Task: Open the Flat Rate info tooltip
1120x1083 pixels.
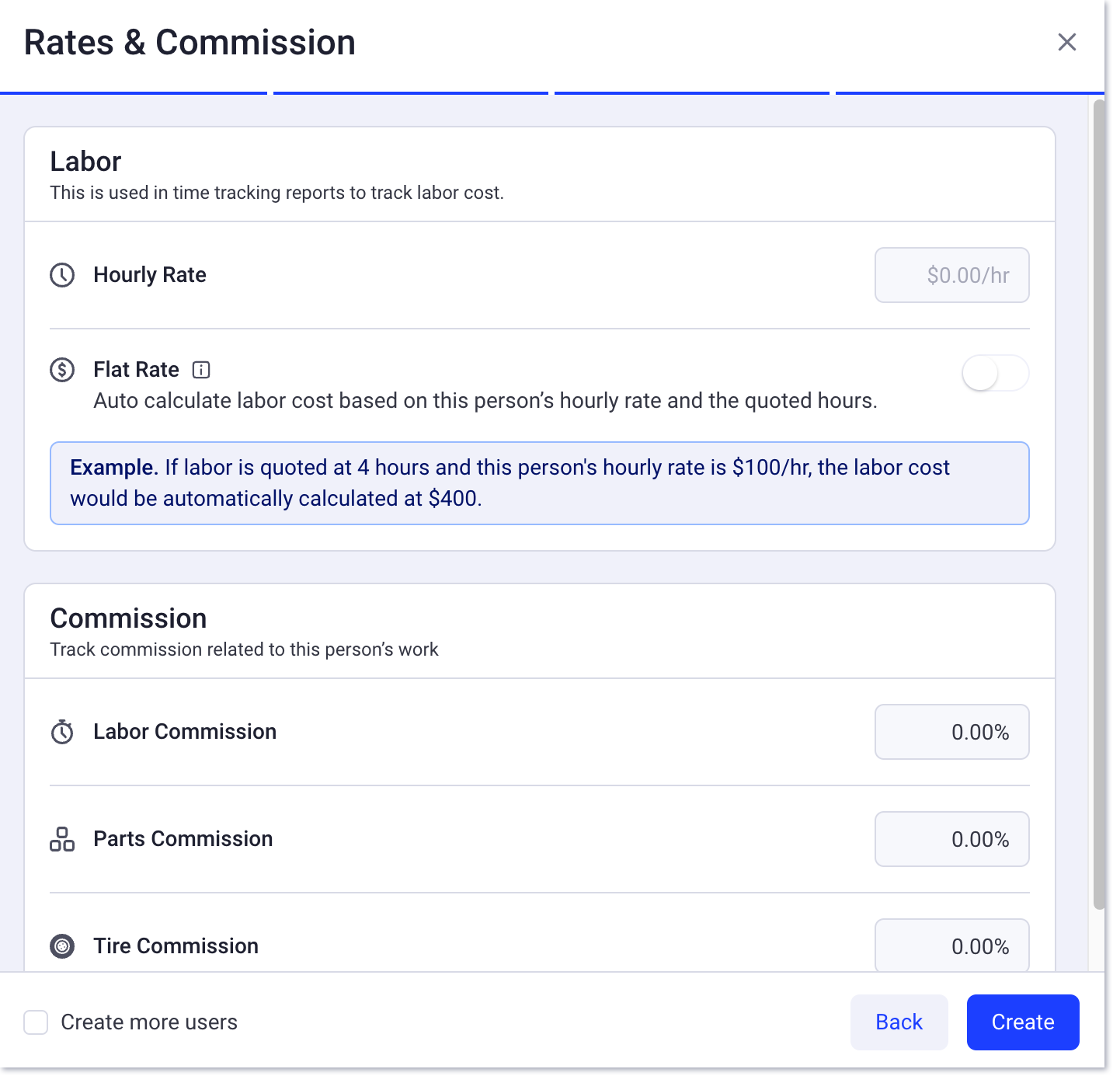Action: [200, 370]
